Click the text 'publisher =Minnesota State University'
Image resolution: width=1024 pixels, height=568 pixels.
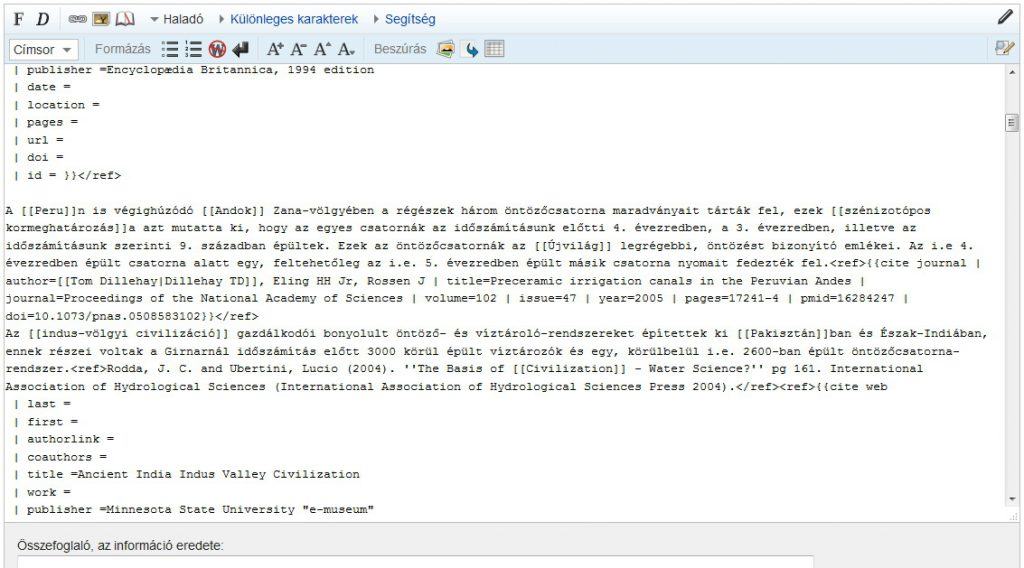(x=161, y=510)
